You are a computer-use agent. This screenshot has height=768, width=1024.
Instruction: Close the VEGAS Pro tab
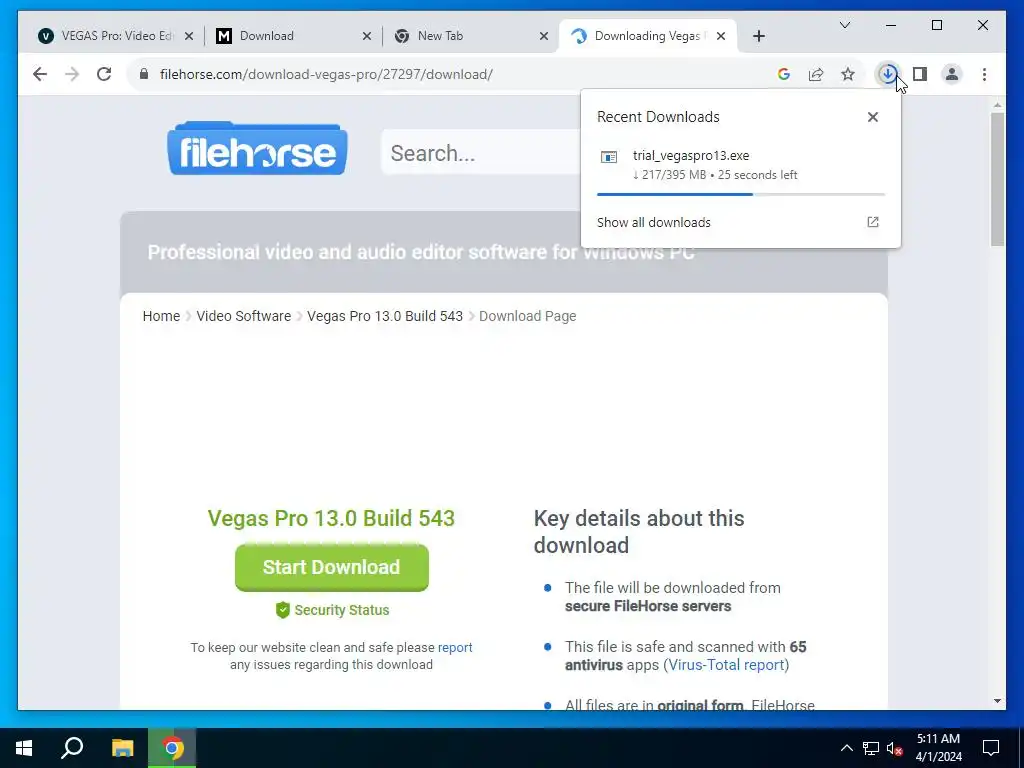pos(189,36)
